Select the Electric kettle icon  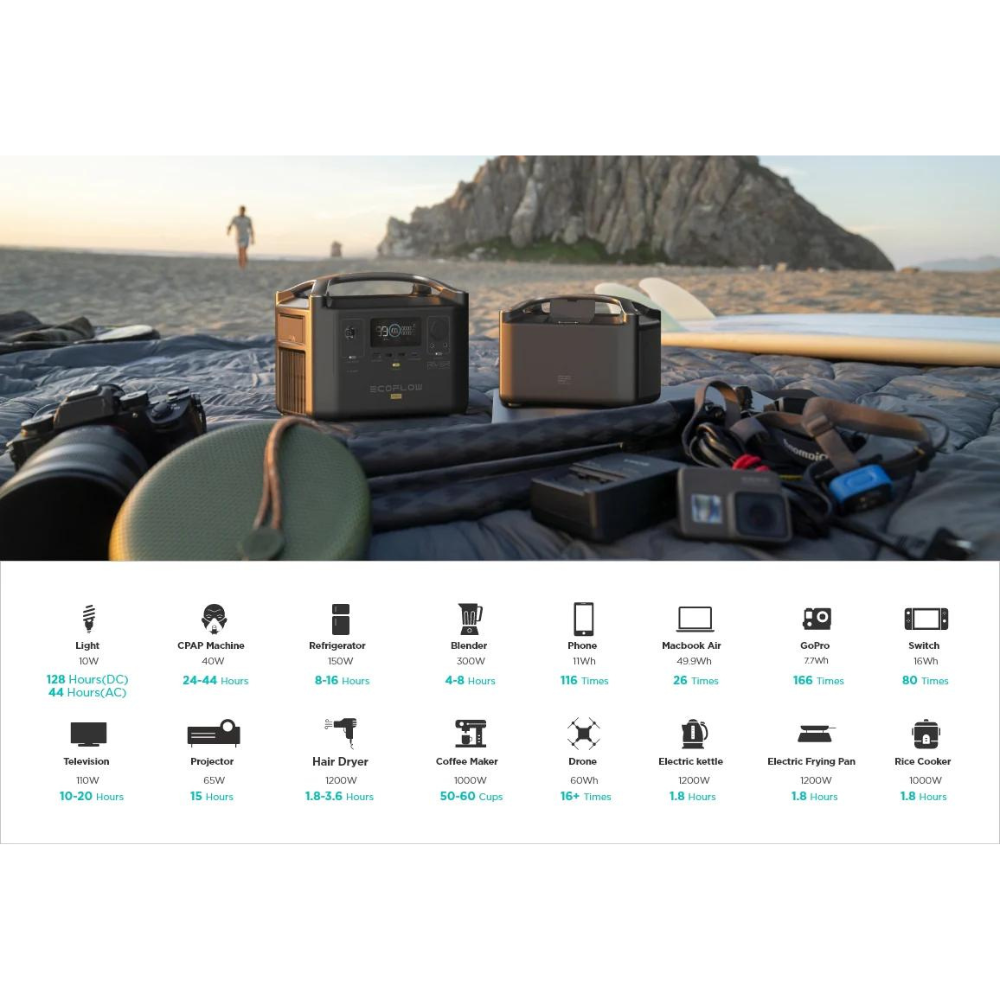tap(694, 734)
